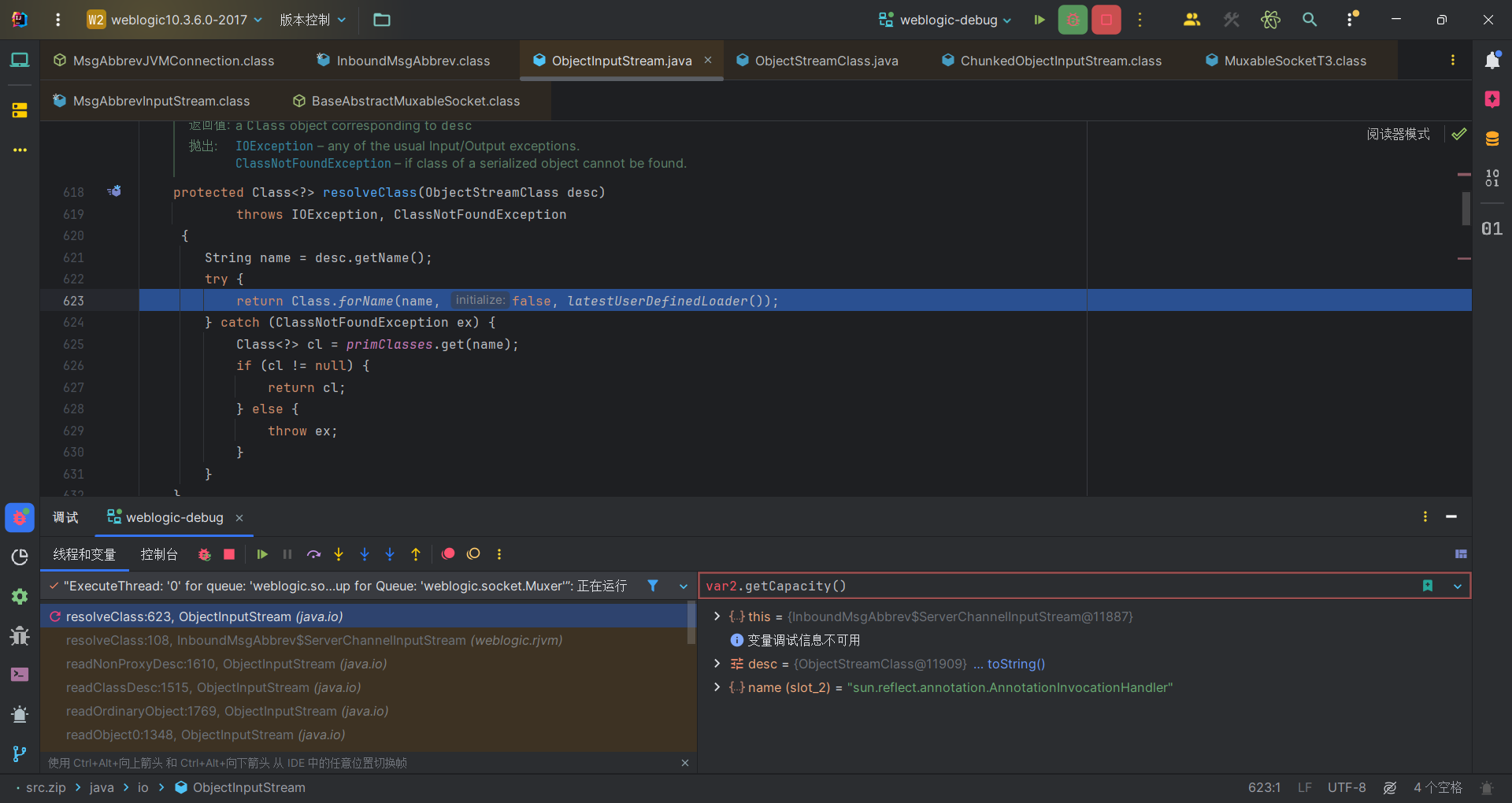View breakpoints red circle icon

[448, 554]
